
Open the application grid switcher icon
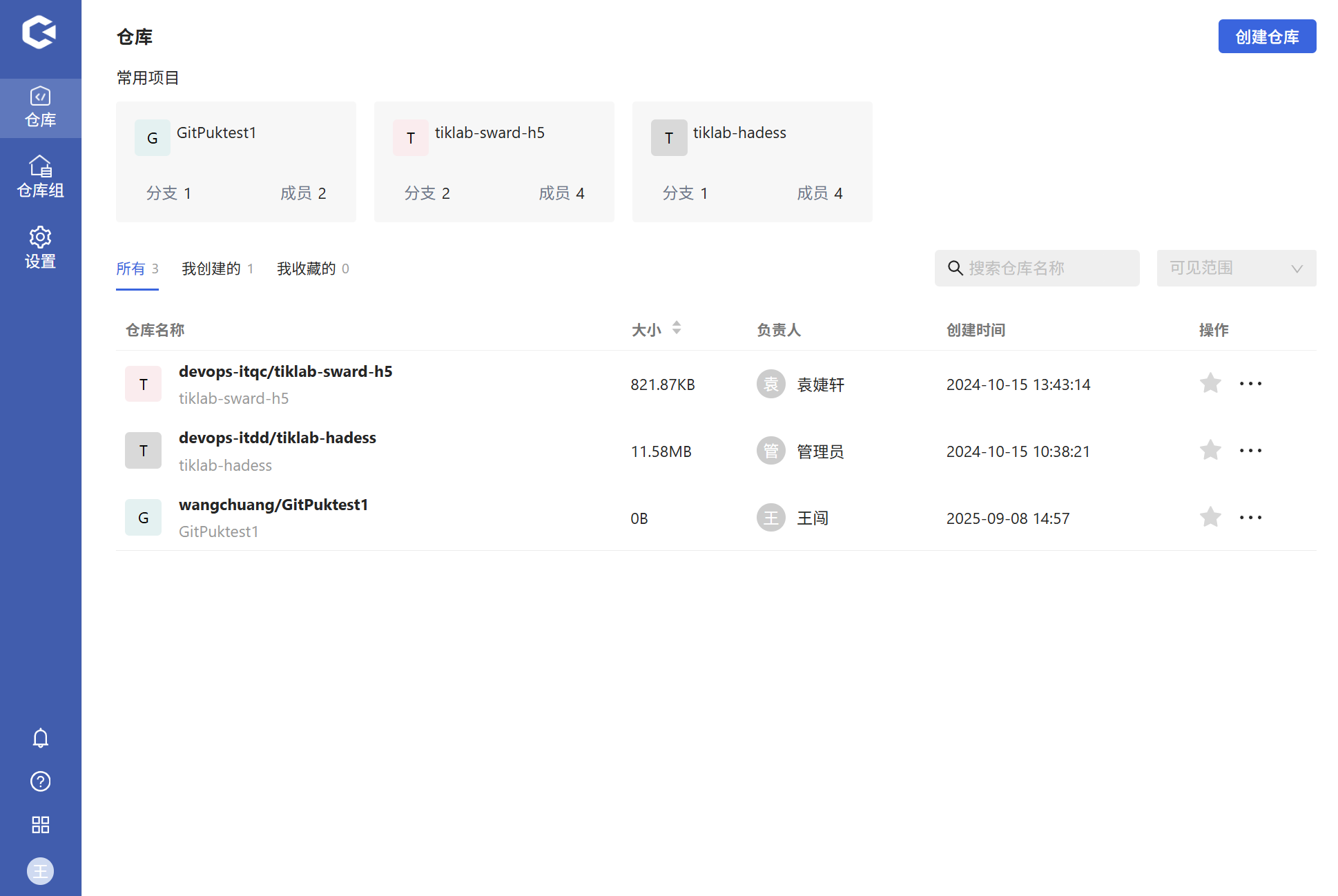pyautogui.click(x=40, y=825)
